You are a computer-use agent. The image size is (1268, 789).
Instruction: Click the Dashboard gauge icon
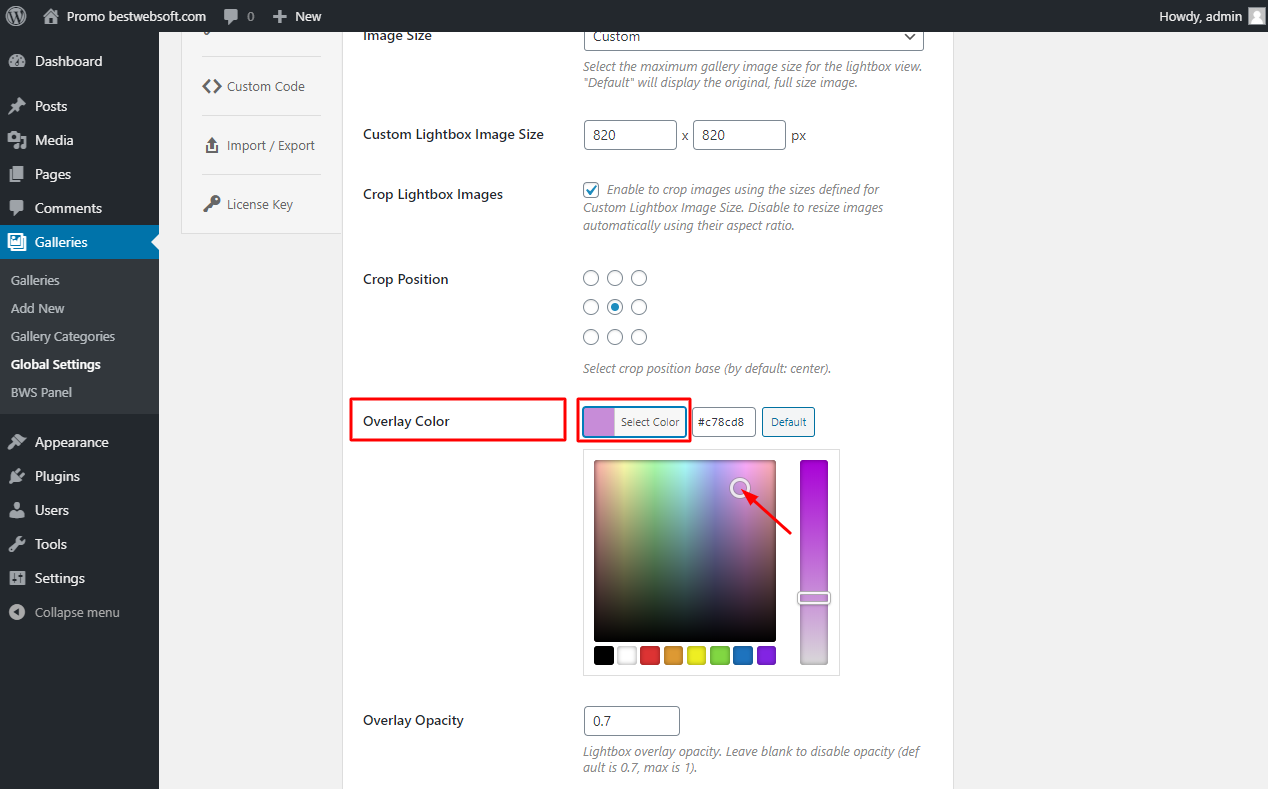point(17,61)
